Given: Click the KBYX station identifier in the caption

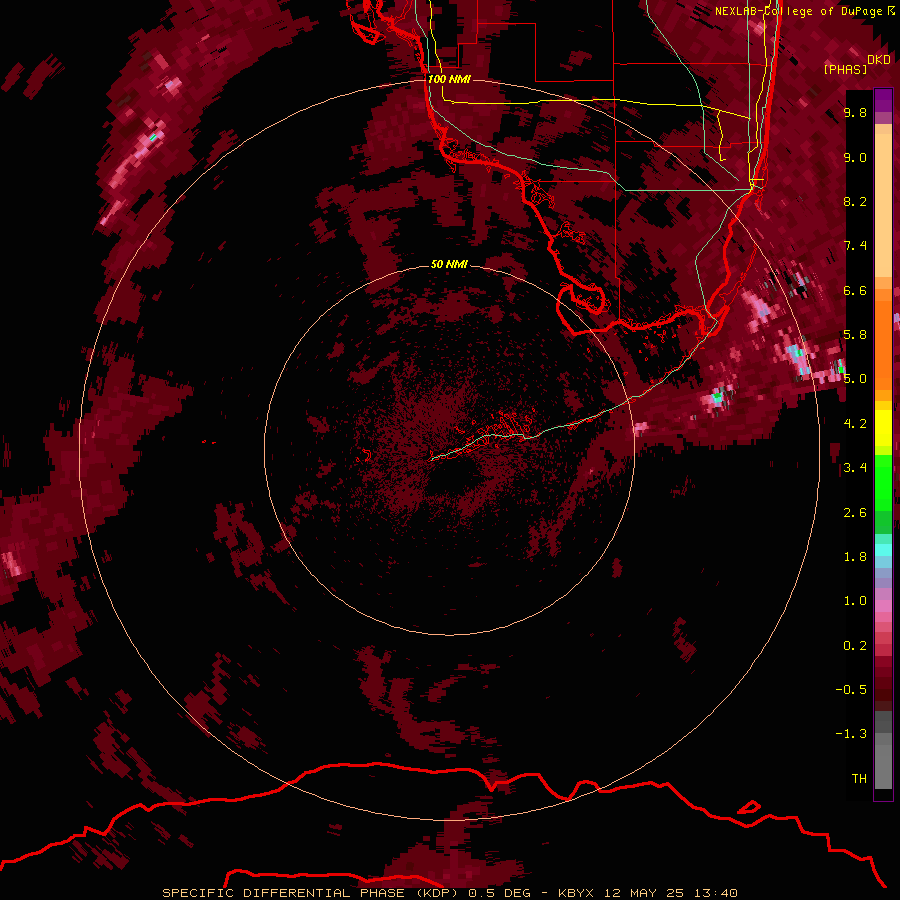Looking at the screenshot, I should [577, 893].
